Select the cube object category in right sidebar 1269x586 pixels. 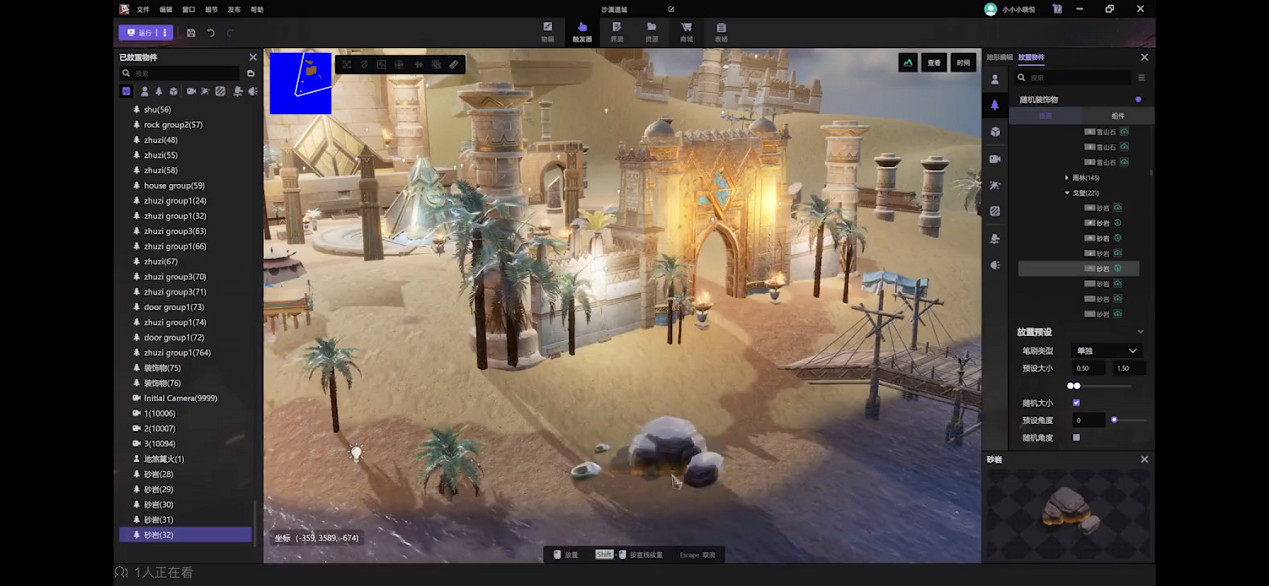pos(995,132)
